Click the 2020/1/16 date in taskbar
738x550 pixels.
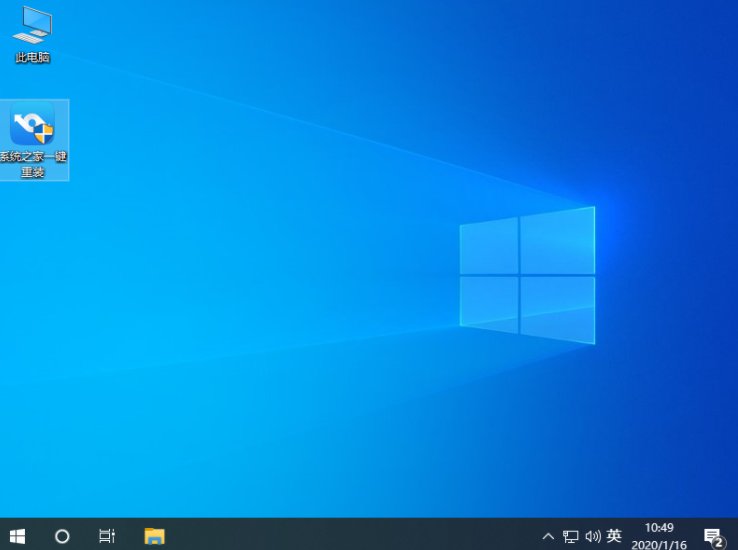pyautogui.click(x=659, y=544)
